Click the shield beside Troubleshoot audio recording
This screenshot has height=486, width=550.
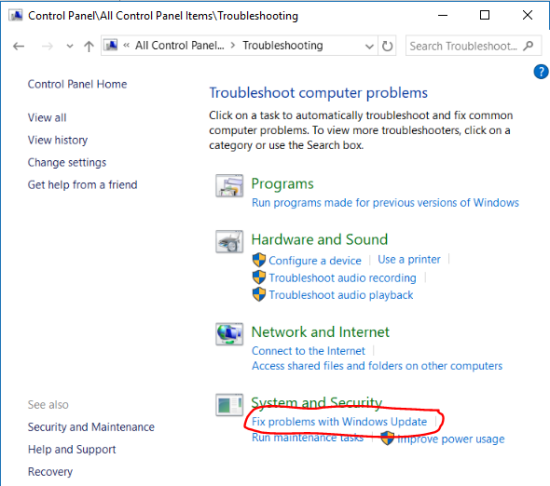click(259, 277)
